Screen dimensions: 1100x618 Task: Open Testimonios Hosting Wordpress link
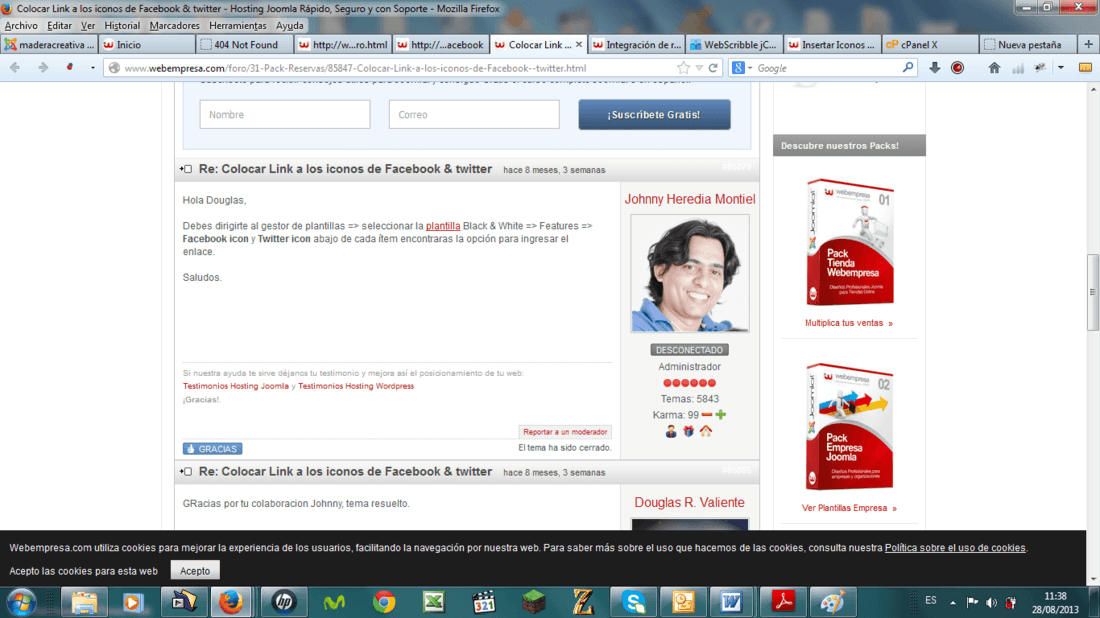[356, 386]
